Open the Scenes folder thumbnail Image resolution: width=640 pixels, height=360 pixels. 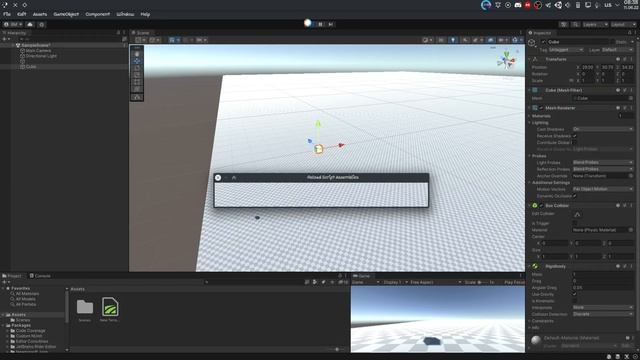(85, 307)
